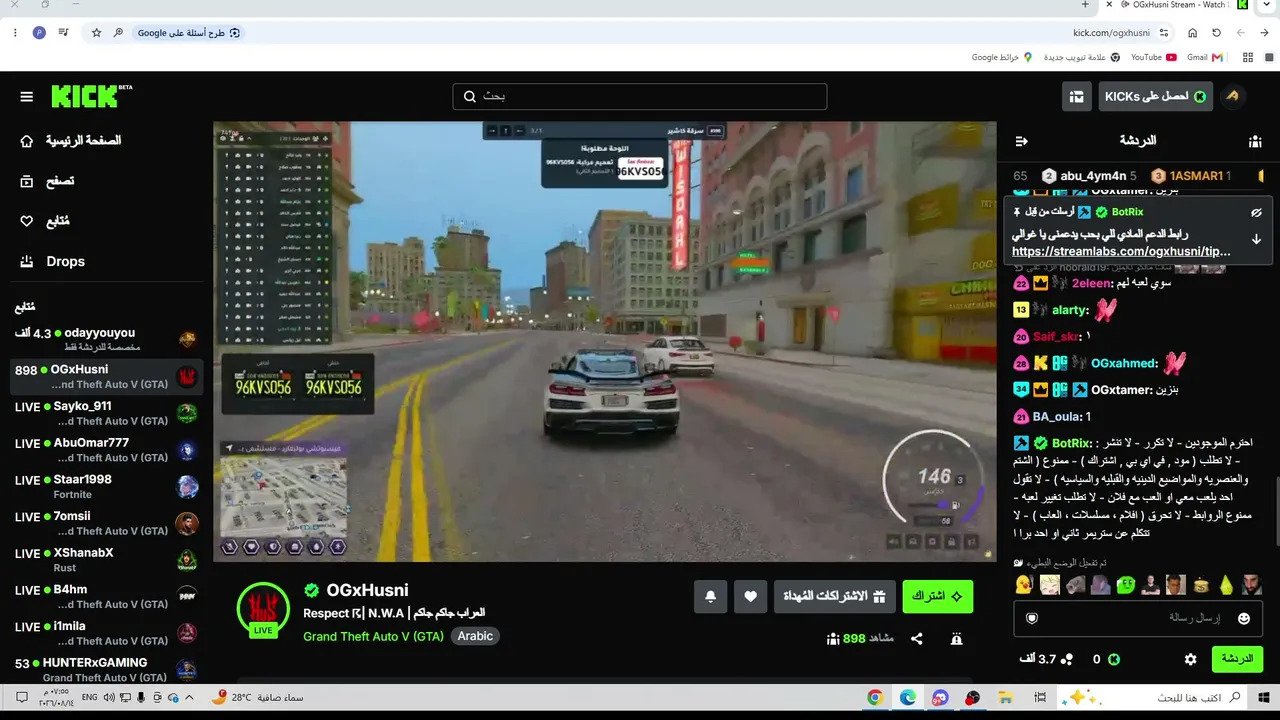Viewport: 1280px width, 720px height.
Task: Click 1ASMAR1 in the gifters leaderboard
Action: (1191, 176)
